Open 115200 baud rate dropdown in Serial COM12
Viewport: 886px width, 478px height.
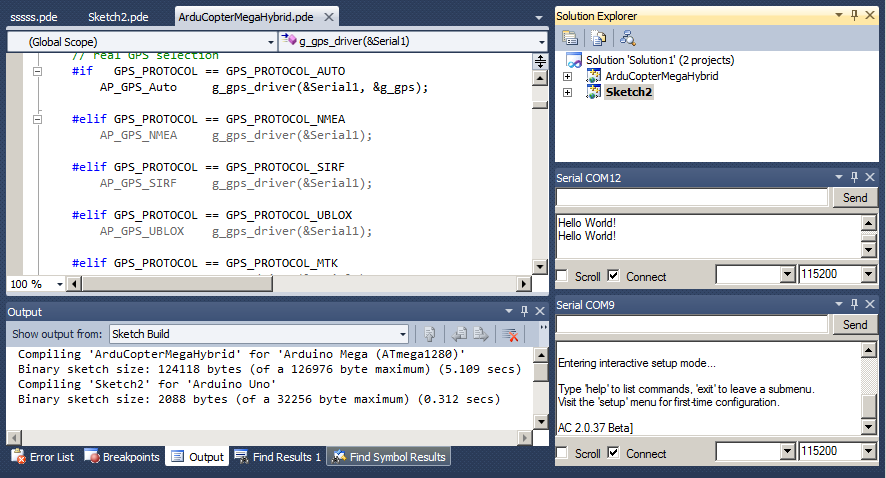pyautogui.click(x=869, y=275)
